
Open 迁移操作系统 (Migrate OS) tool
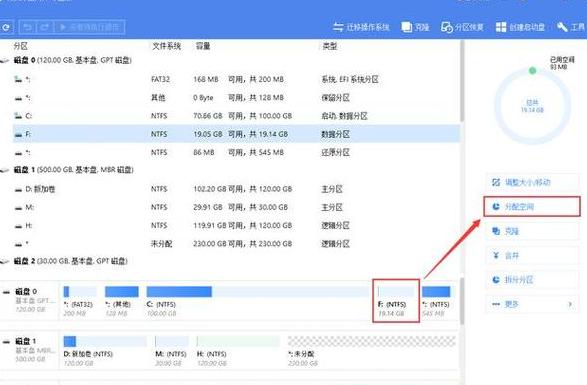[x=361, y=27]
